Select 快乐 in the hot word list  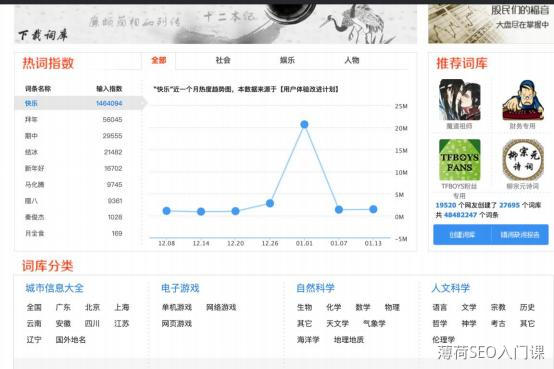(x=79, y=103)
